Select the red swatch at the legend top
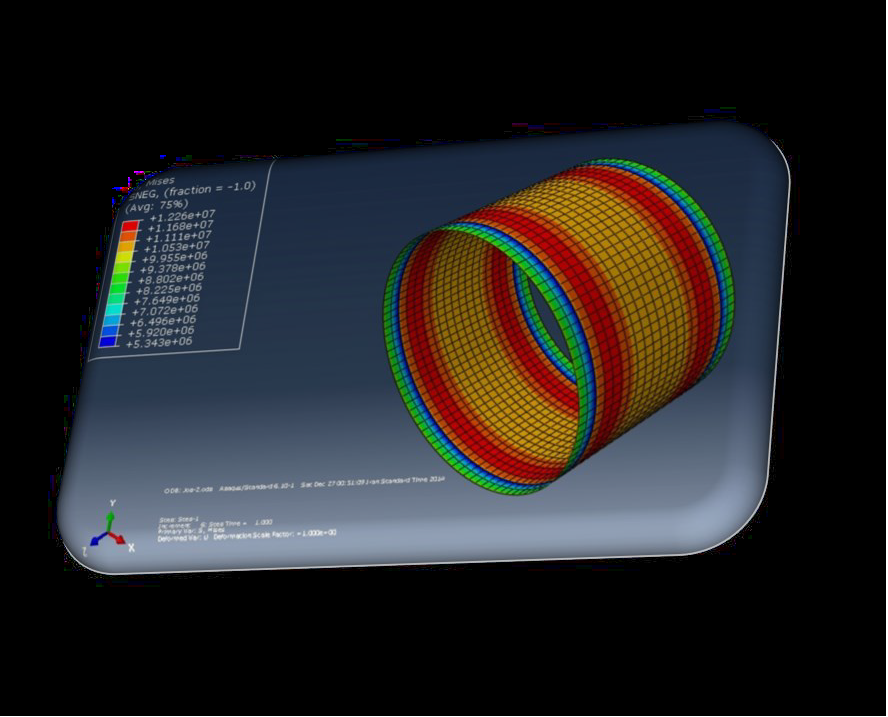The width and height of the screenshot is (888, 717). pos(130,227)
